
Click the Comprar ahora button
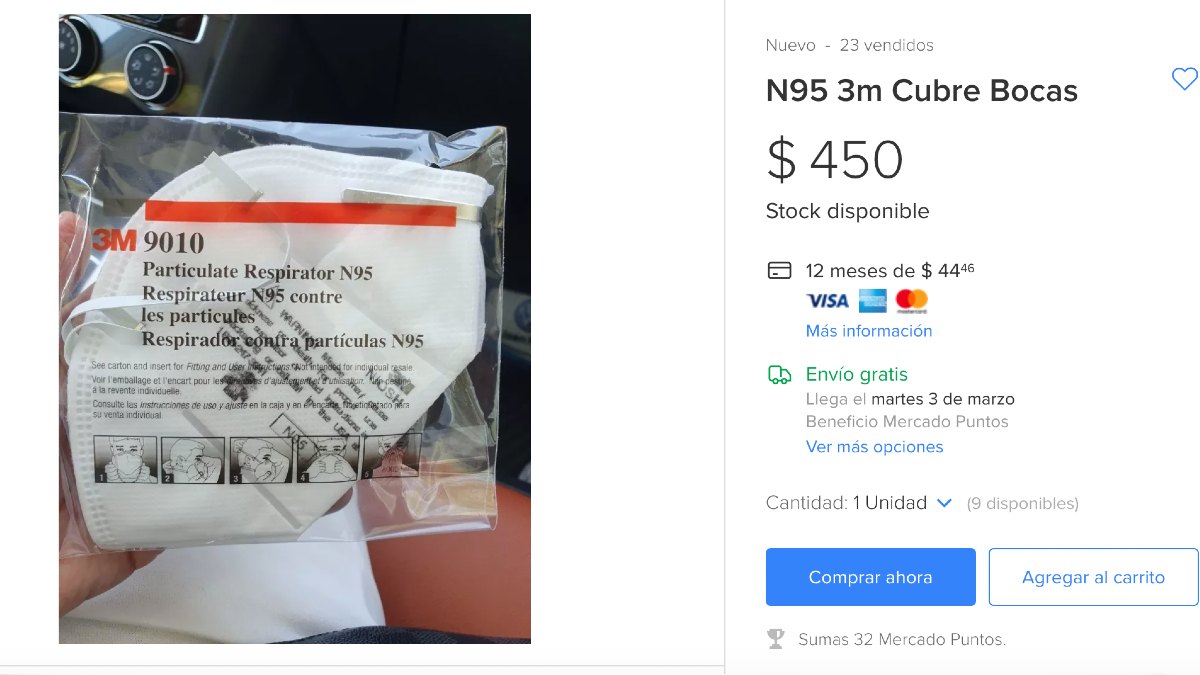tap(870, 577)
